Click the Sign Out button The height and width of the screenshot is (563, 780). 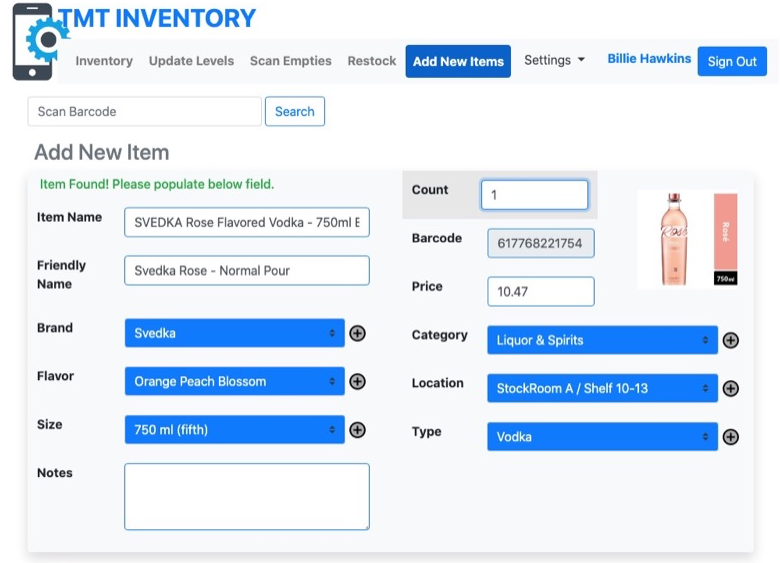[732, 61]
